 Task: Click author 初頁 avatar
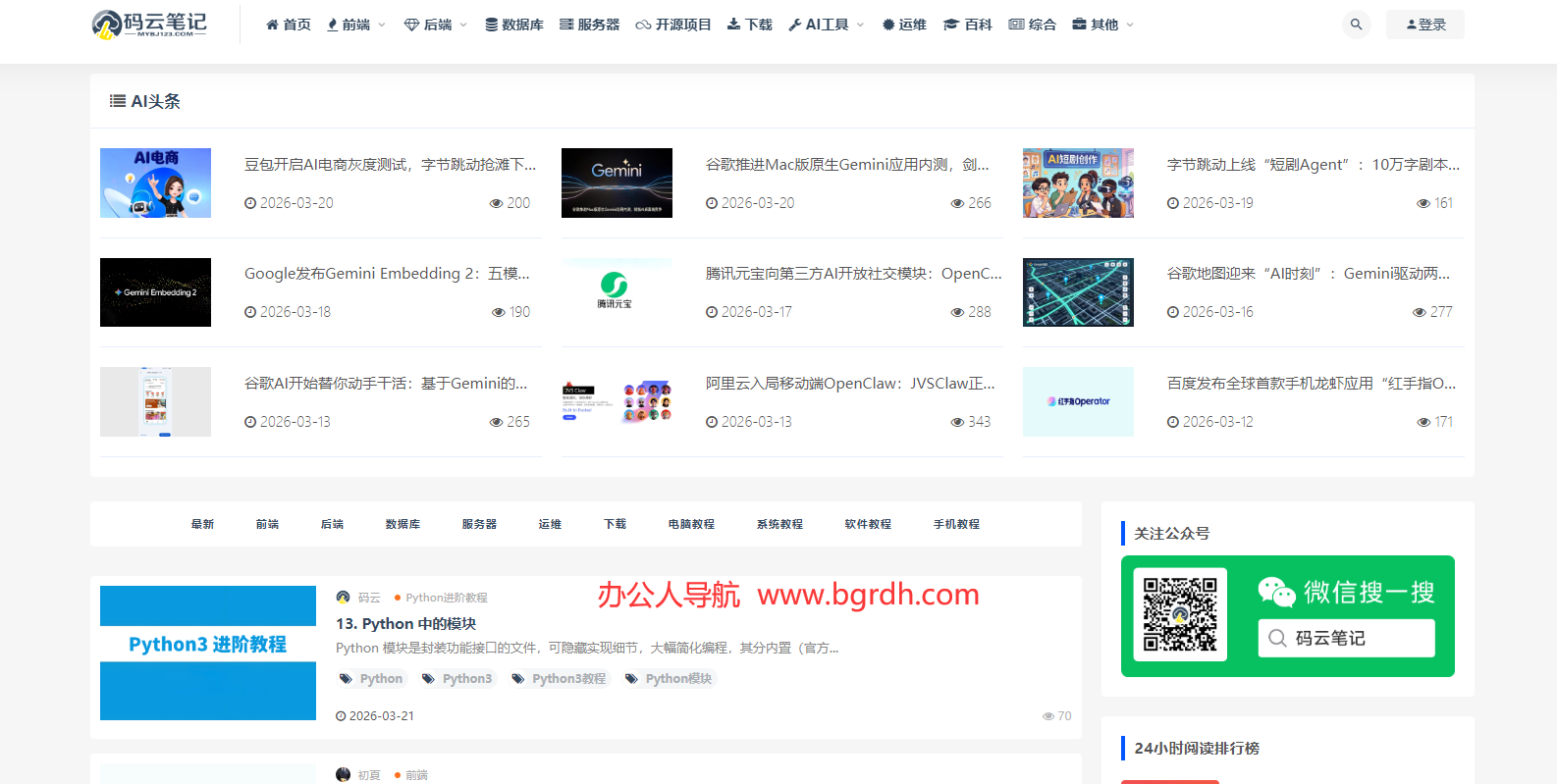pyautogui.click(x=343, y=774)
